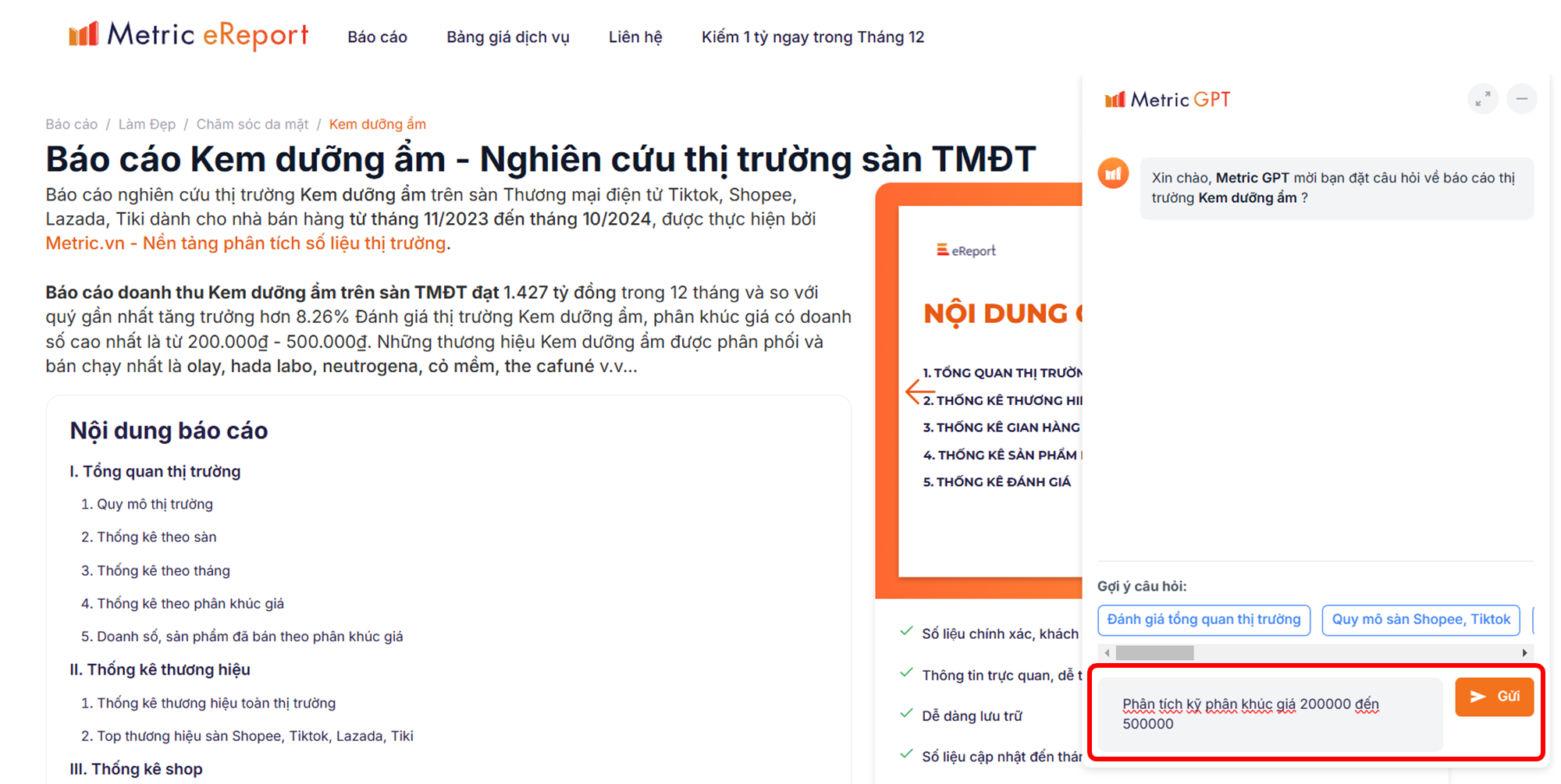Open Kiếm 1 tỷ ngay trong Tháng 12

[x=812, y=37]
